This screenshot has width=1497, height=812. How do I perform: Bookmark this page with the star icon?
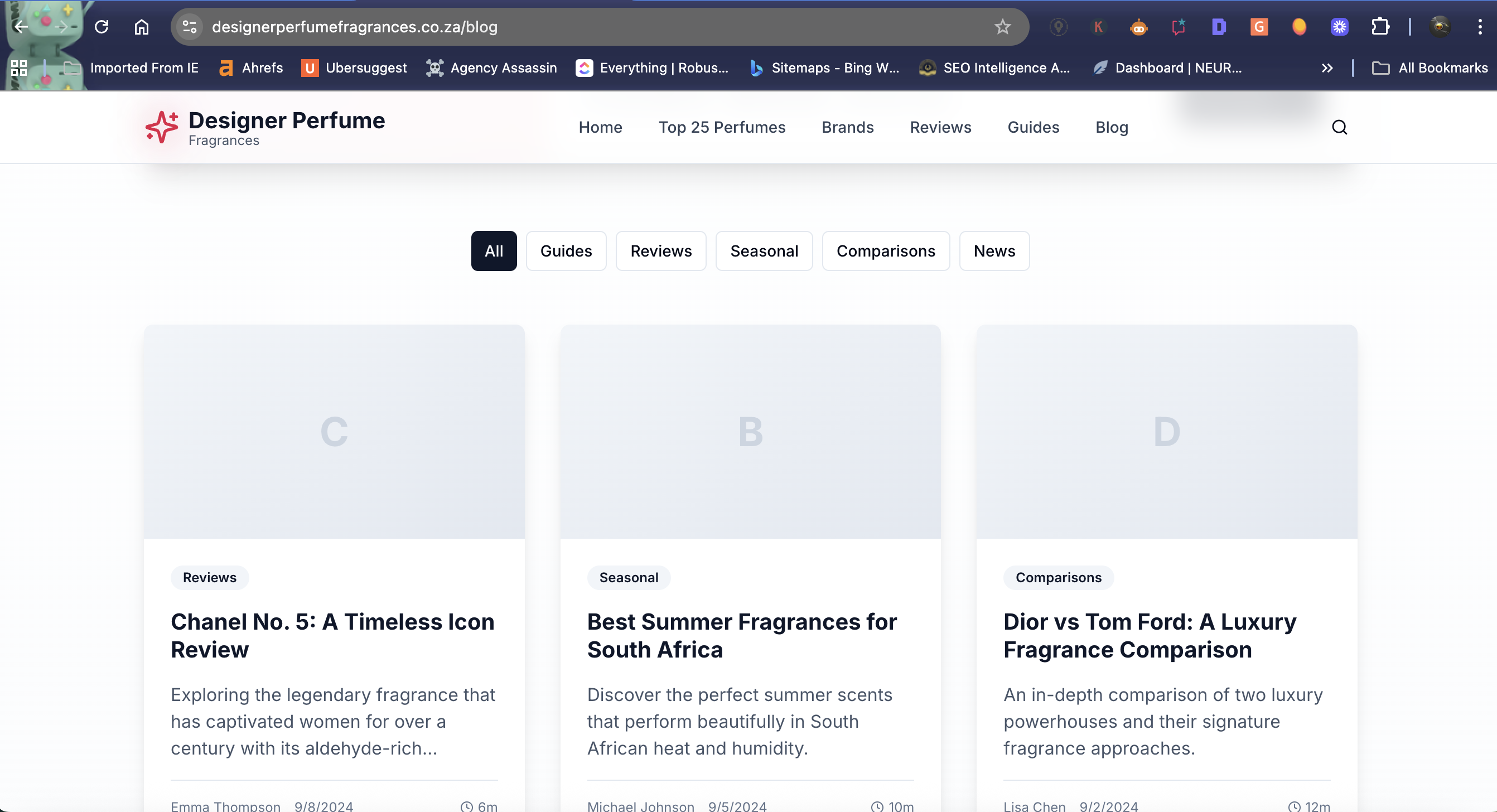(1002, 27)
